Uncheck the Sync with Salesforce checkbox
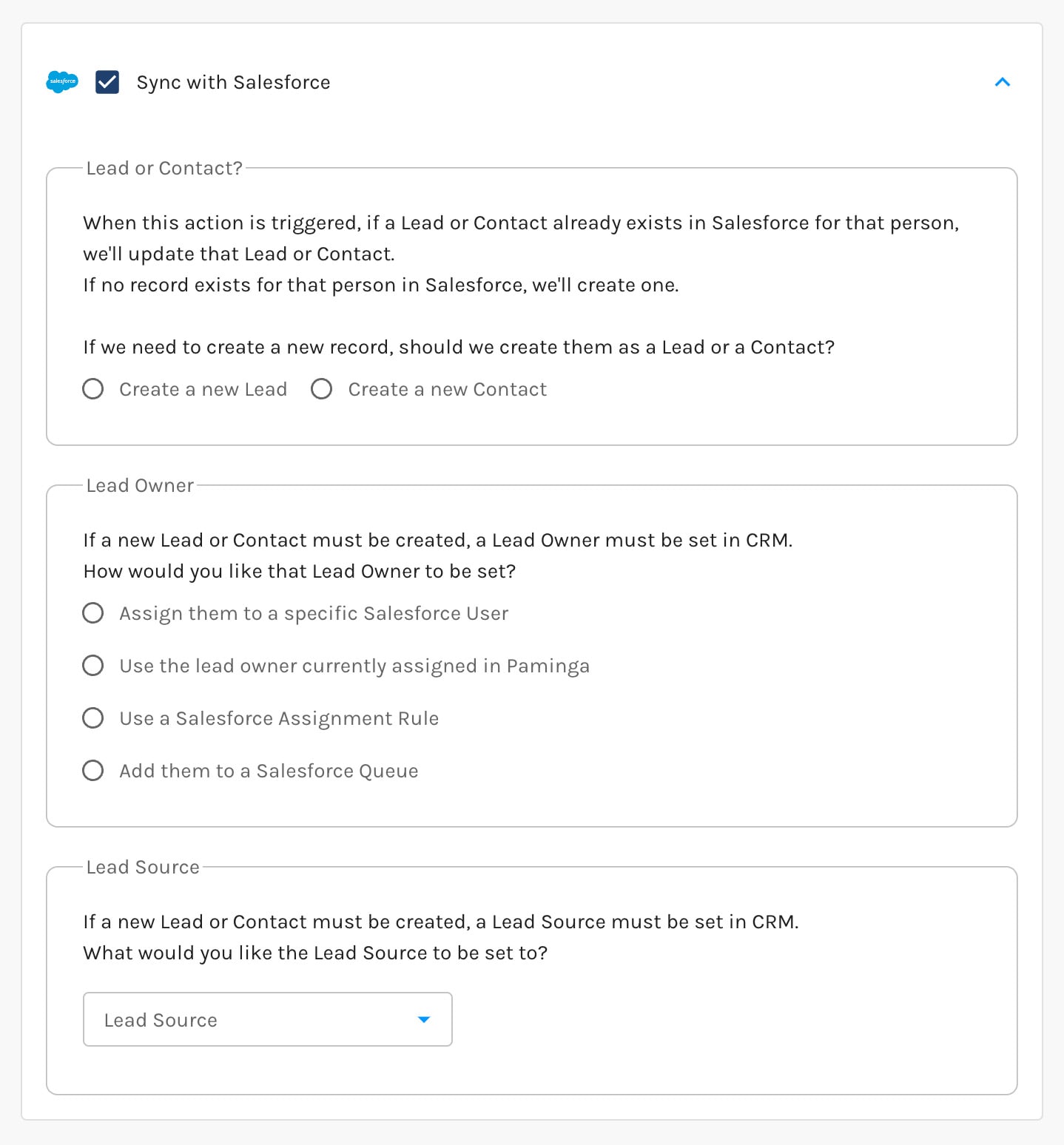The height and width of the screenshot is (1145, 1064). coord(107,82)
